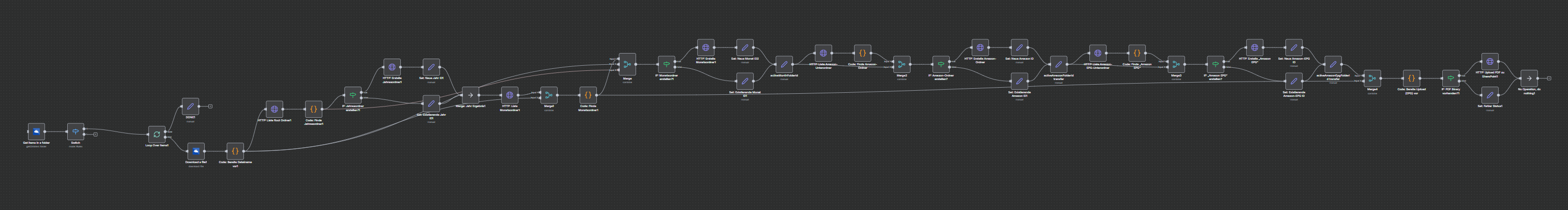Select the Switch node
Viewport: 1568px width, 210px height.
coord(75,132)
